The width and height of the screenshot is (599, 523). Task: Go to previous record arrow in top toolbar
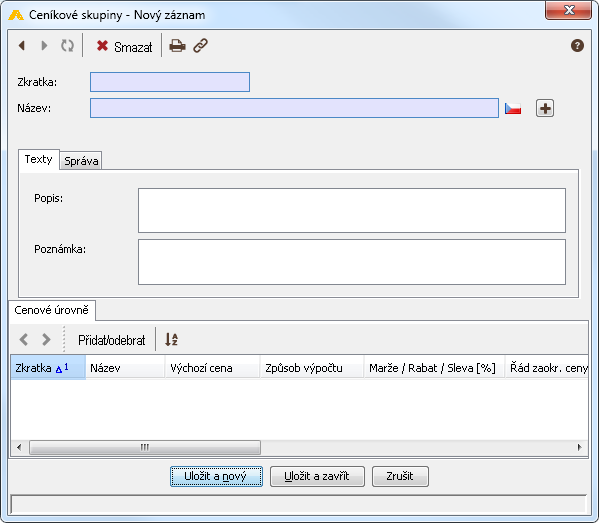click(x=22, y=46)
